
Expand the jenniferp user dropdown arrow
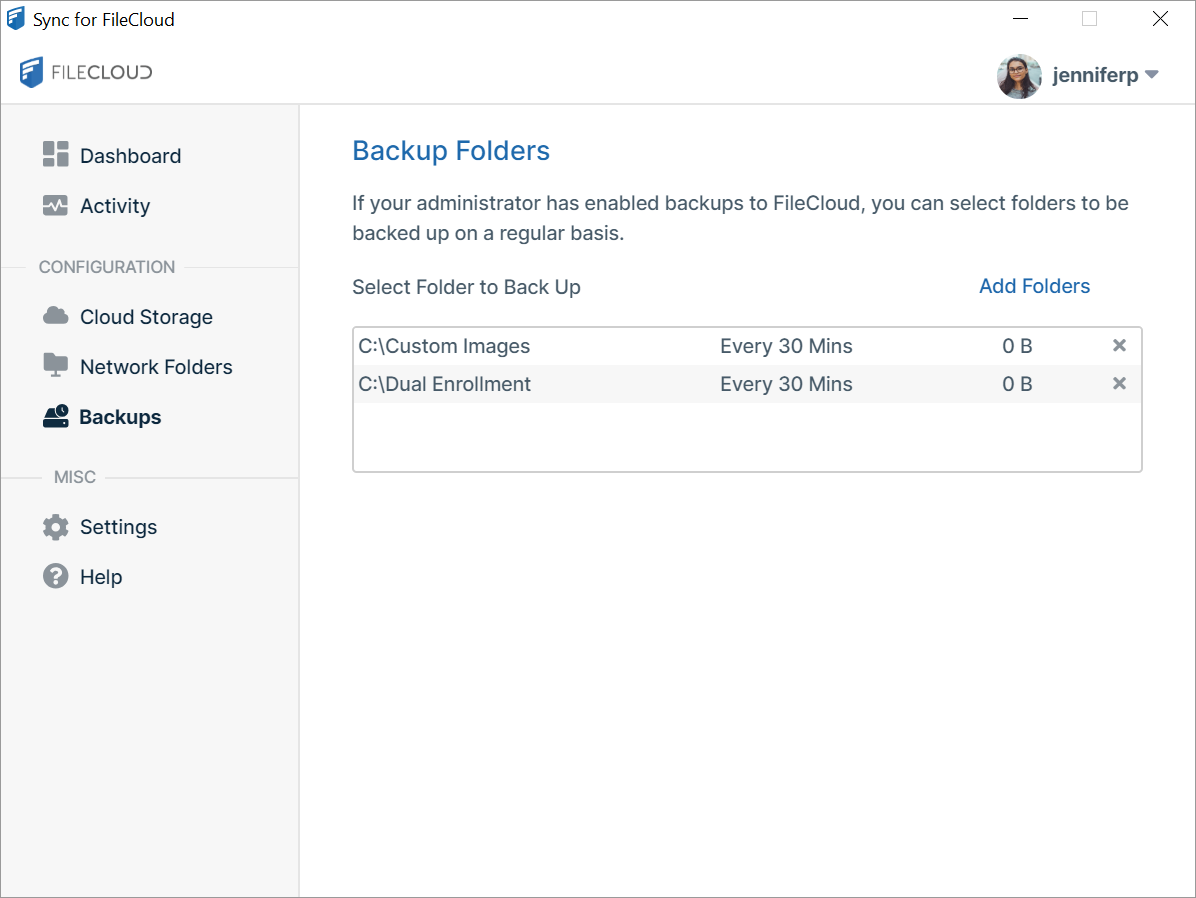[x=1151, y=75]
